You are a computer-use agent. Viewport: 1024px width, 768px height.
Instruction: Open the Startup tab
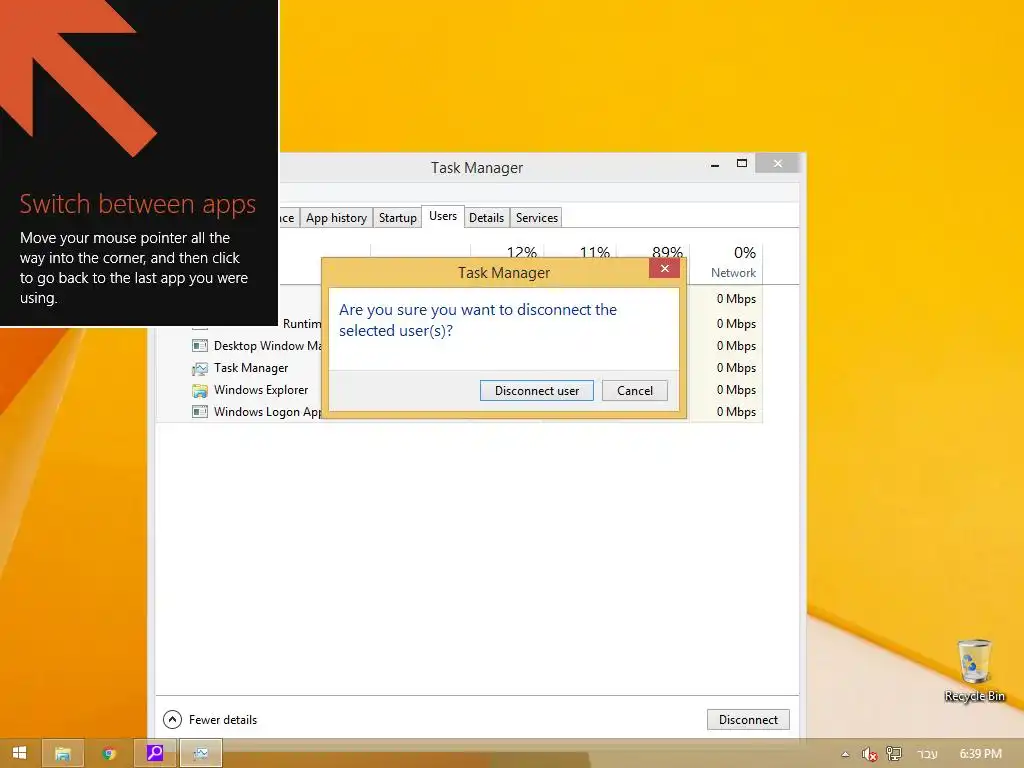click(x=397, y=217)
